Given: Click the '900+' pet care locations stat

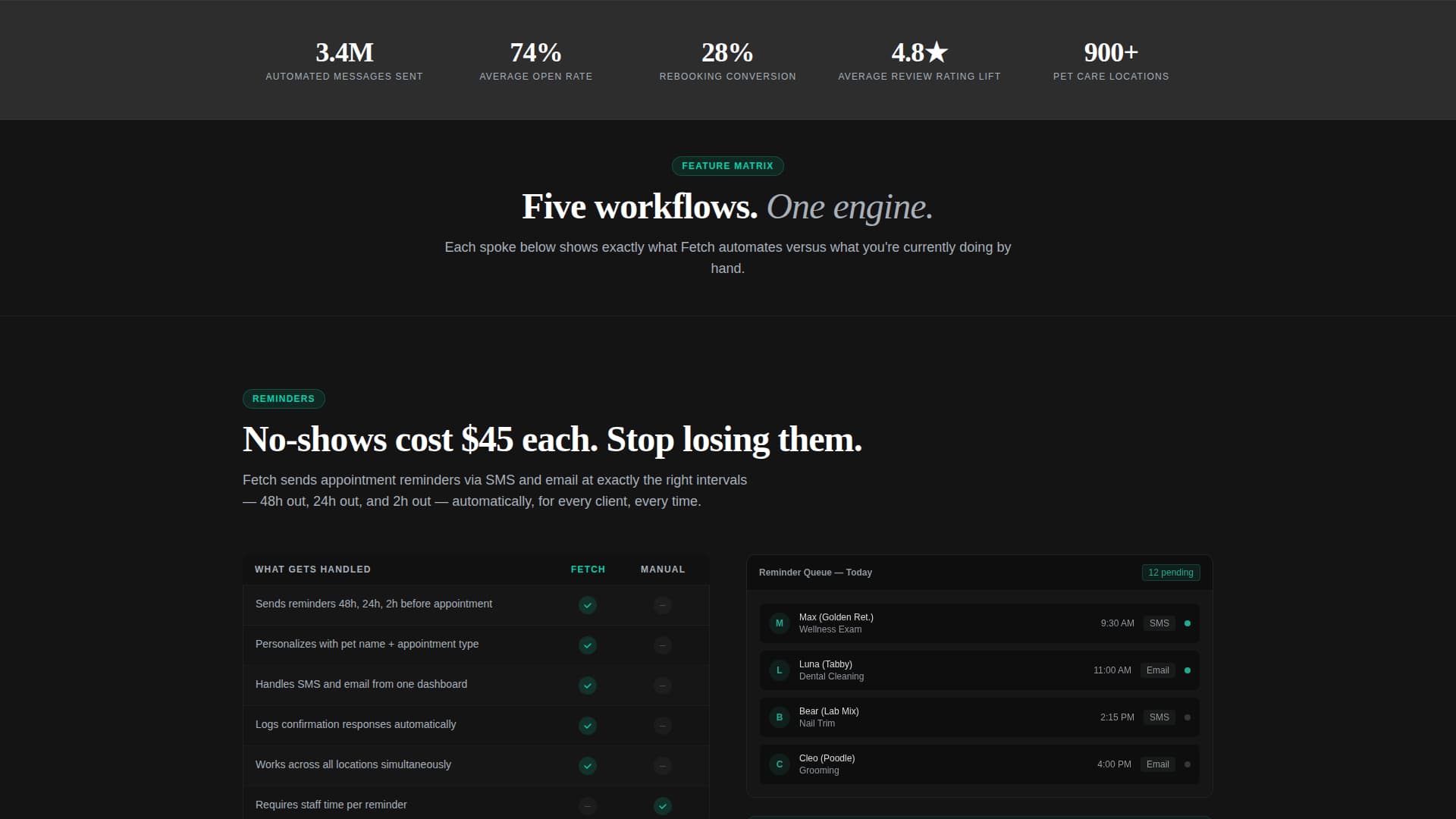Looking at the screenshot, I should (1111, 53).
